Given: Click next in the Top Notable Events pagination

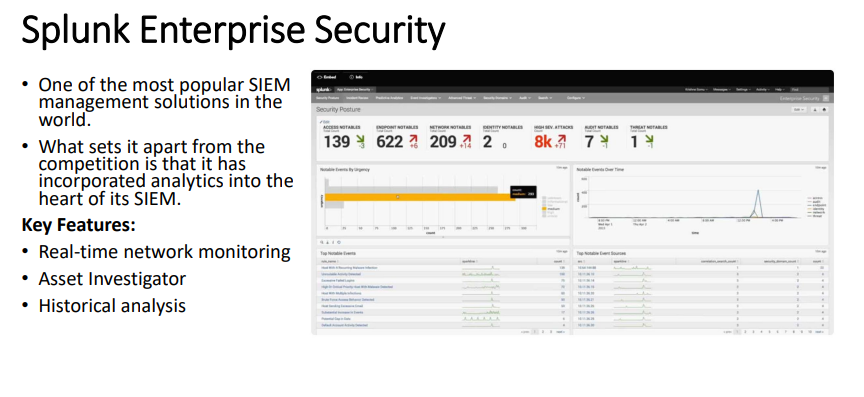Looking at the screenshot, I should point(560,332).
